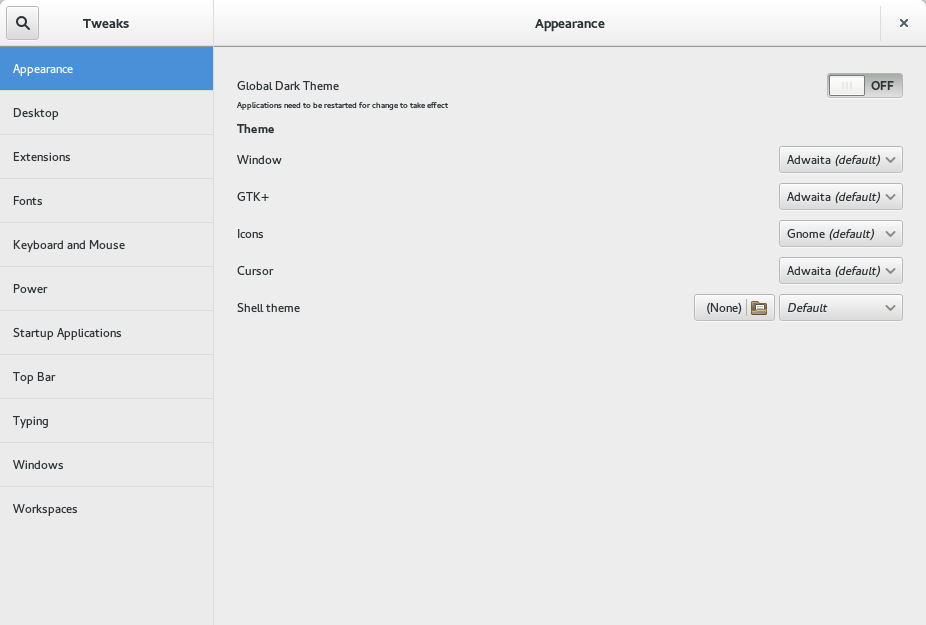This screenshot has height=625, width=926.
Task: Click the search magnifier icon
Action: [x=23, y=23]
